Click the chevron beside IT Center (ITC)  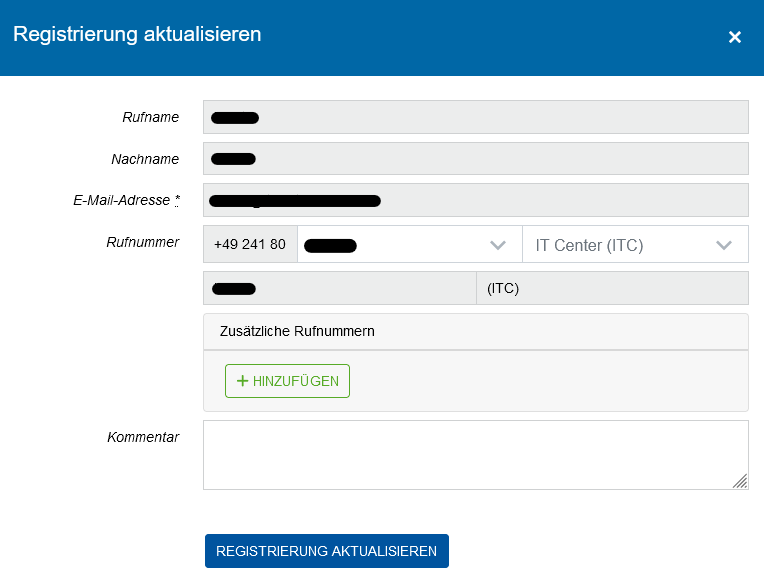725,245
